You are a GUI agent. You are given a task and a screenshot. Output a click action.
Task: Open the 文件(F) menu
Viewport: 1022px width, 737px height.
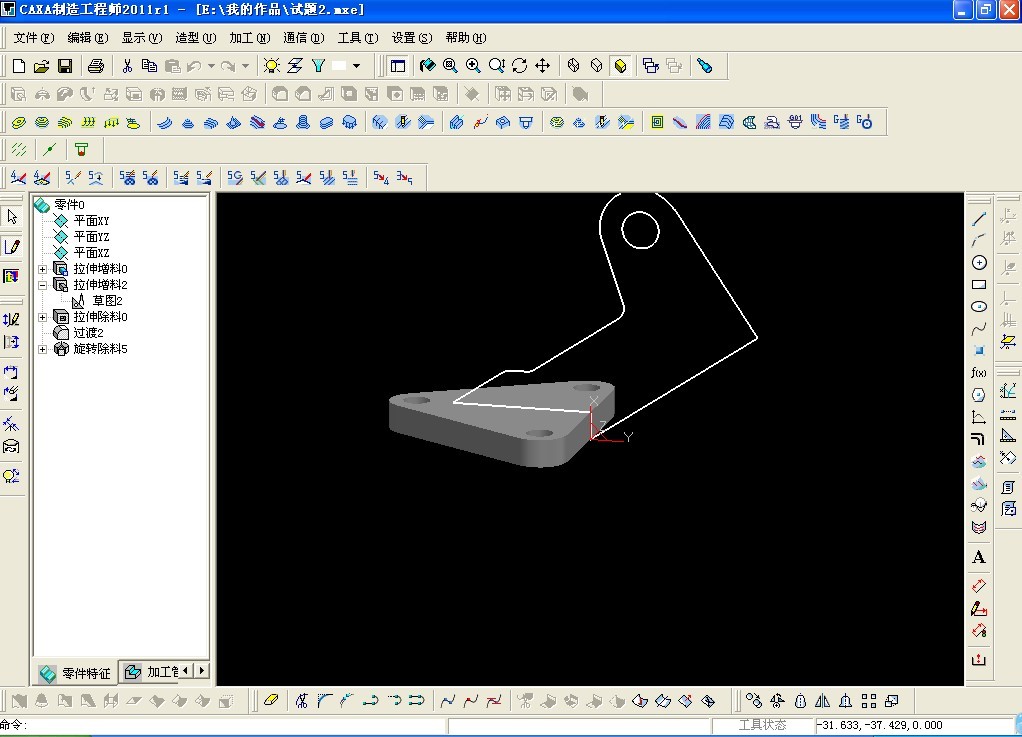[34, 38]
